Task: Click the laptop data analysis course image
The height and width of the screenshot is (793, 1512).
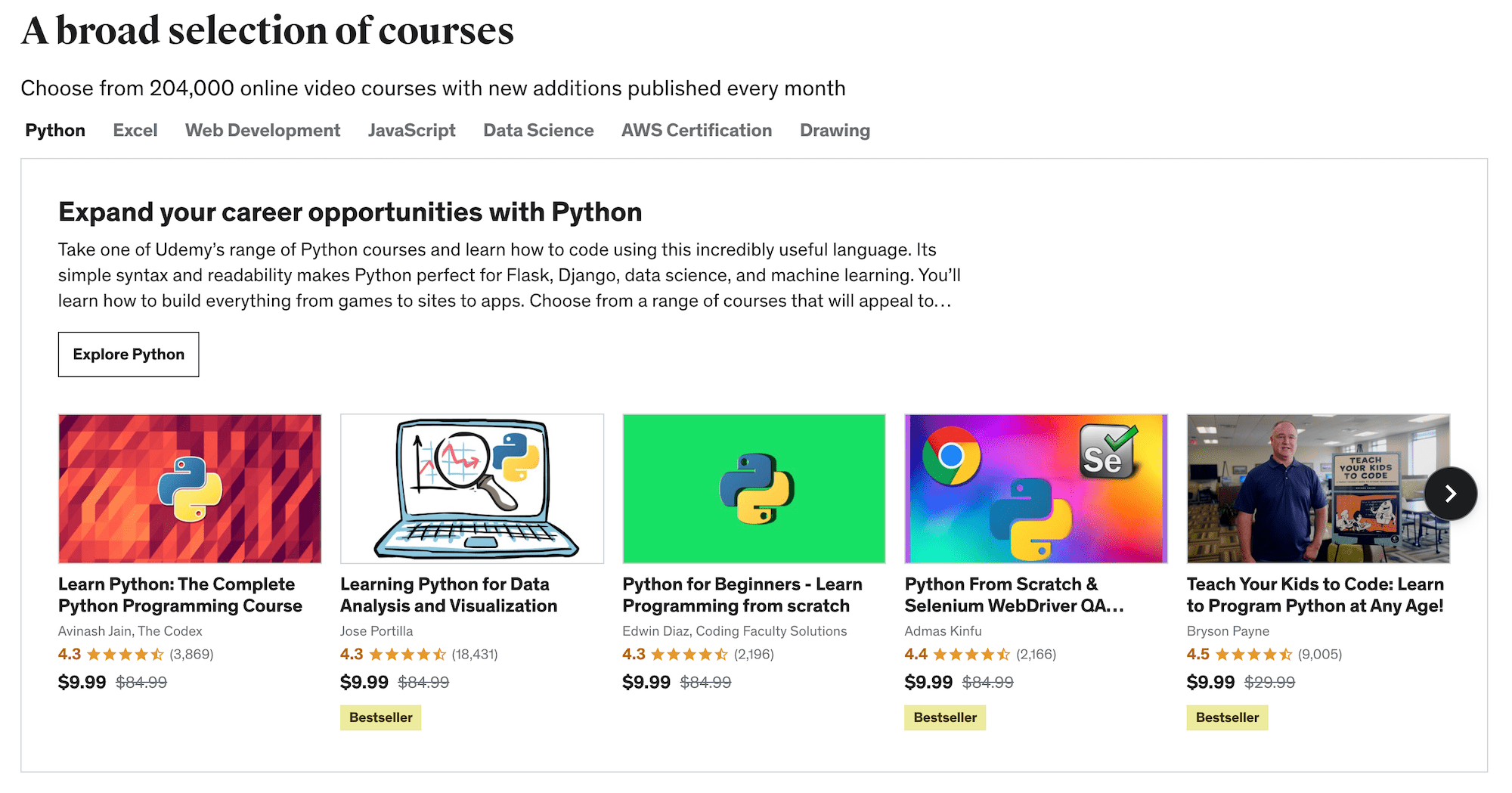Action: (x=472, y=488)
